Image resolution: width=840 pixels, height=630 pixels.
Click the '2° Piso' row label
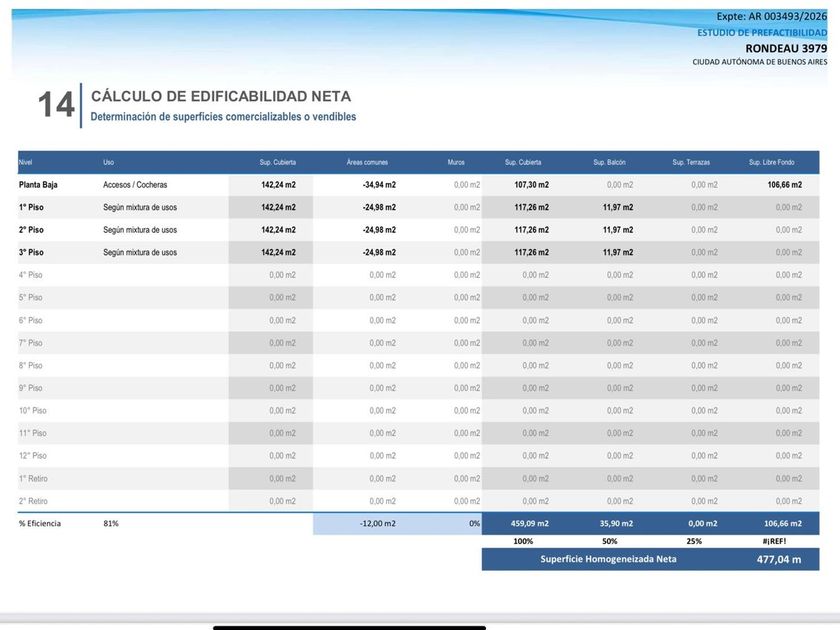pos(31,230)
